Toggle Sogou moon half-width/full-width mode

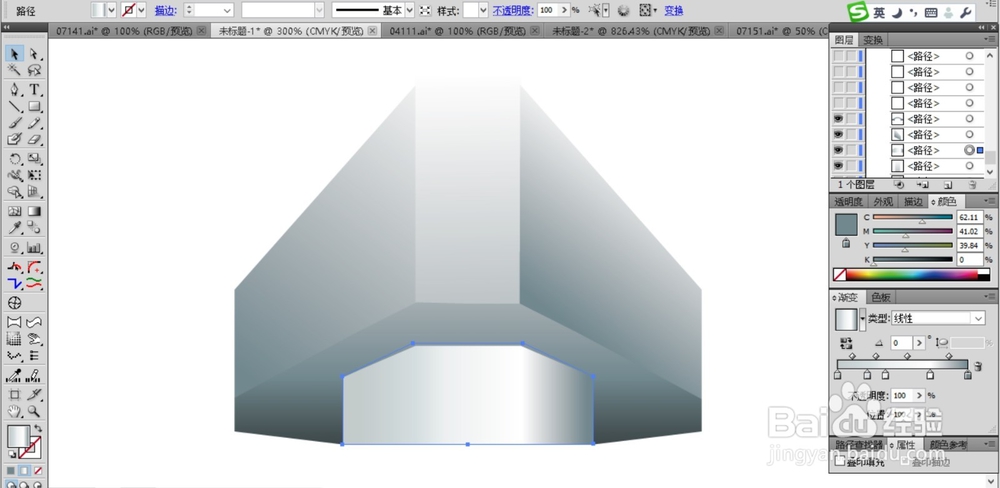(897, 12)
